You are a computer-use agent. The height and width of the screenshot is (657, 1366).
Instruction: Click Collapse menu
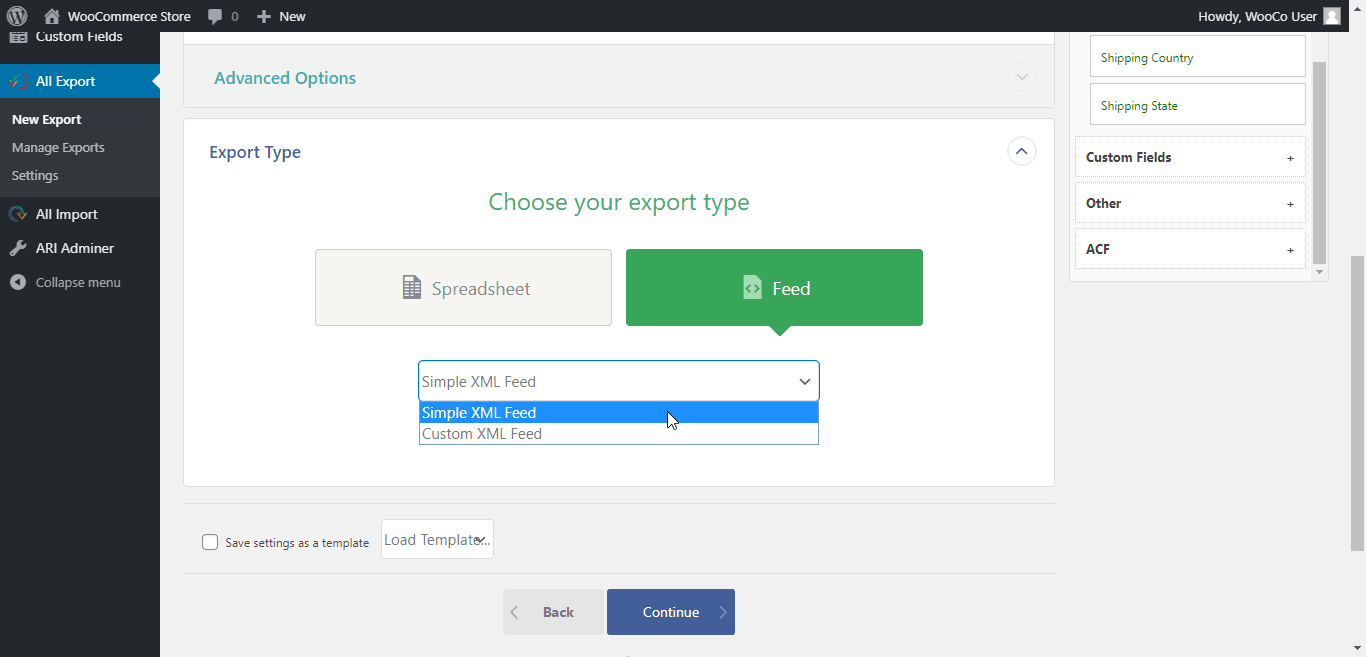(x=78, y=282)
